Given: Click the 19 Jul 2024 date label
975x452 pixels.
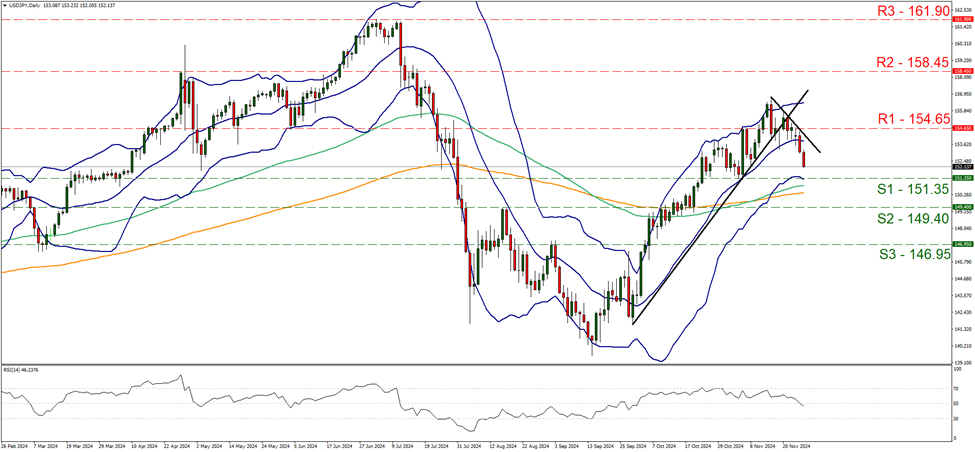Looking at the screenshot, I should tap(437, 446).
